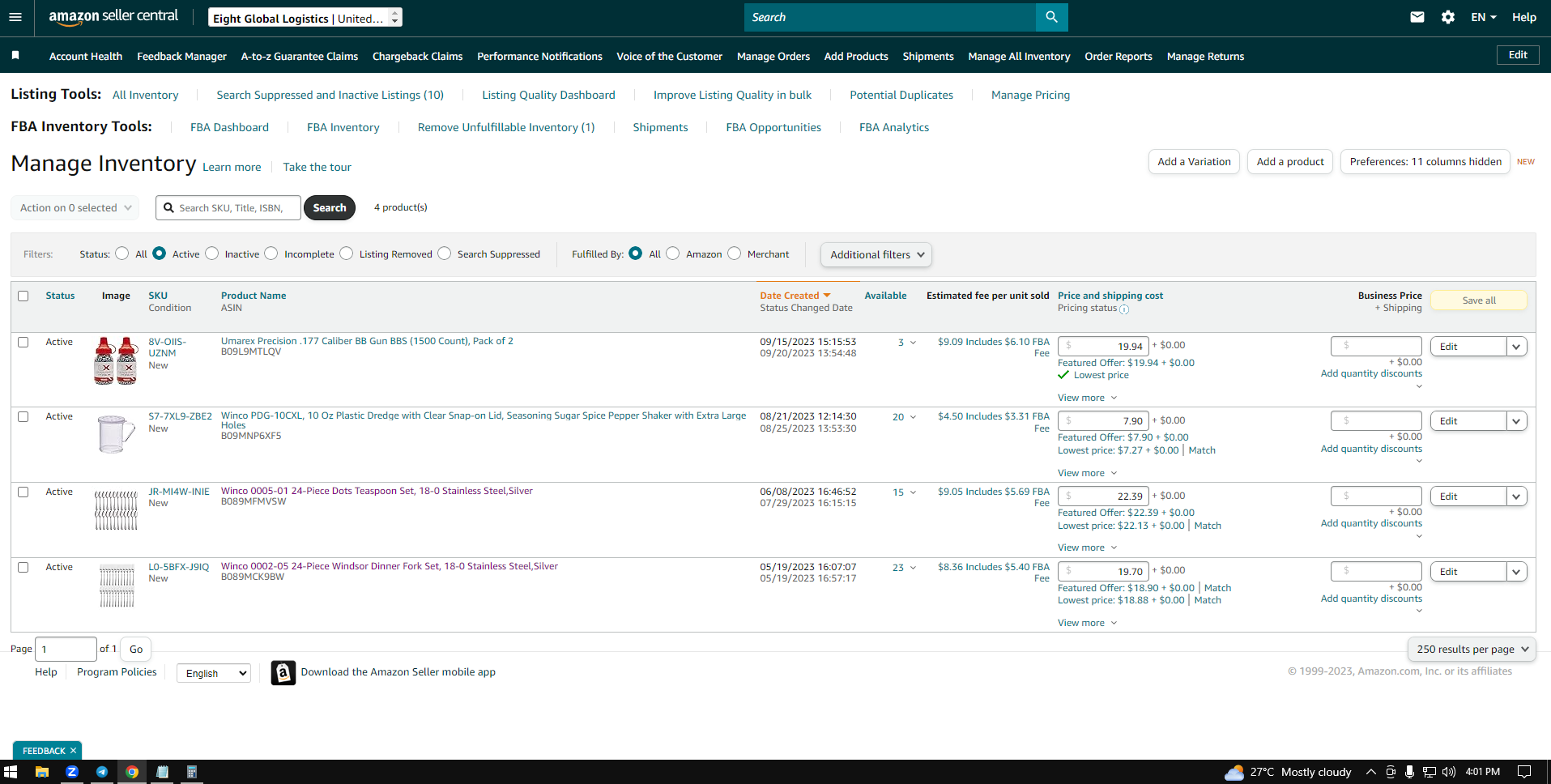The width and height of the screenshot is (1551, 784).
Task: Click the volume speaker icon in tray
Action: point(1449,772)
